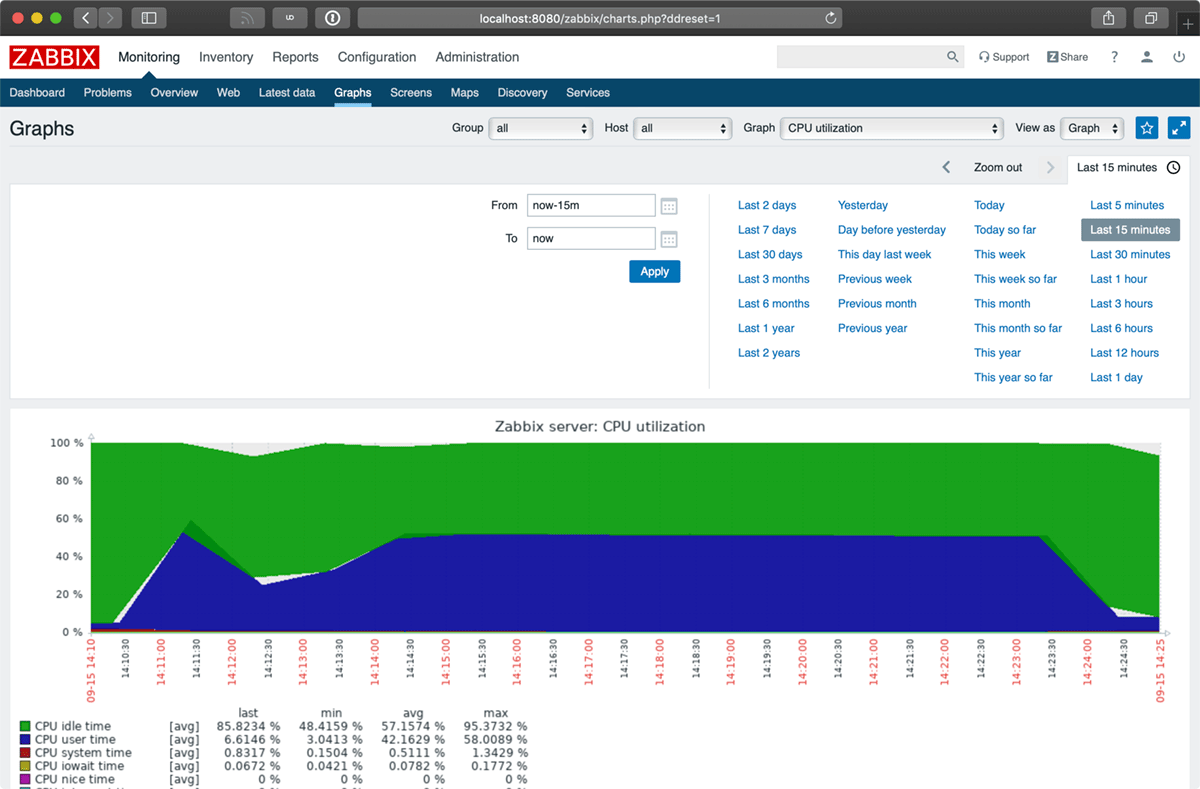This screenshot has height=789, width=1200.
Task: Select Last 1 hour range
Action: pos(1119,279)
